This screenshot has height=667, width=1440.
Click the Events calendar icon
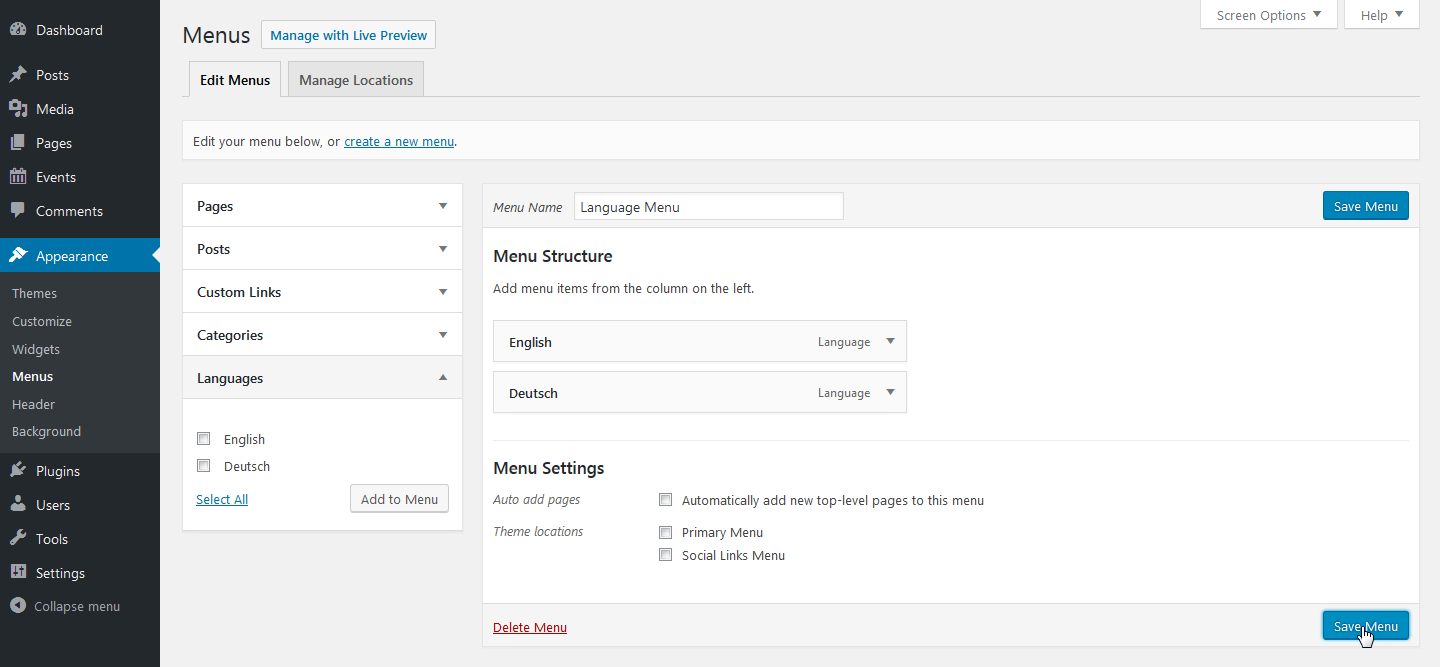18,177
